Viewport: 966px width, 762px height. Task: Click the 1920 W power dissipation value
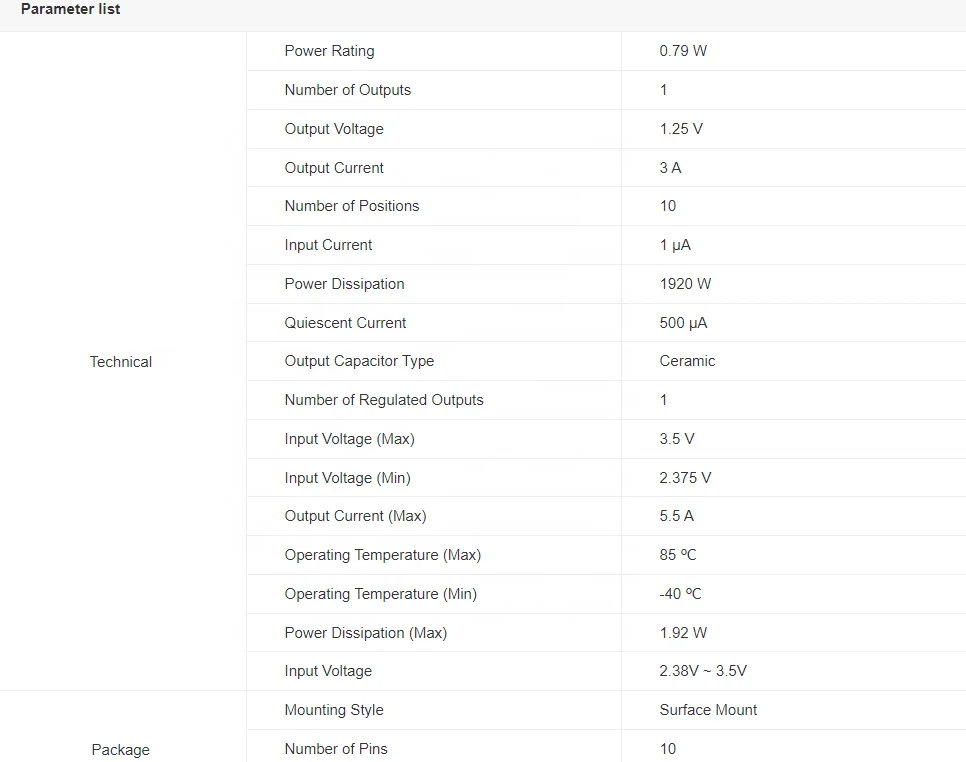pyautogui.click(x=685, y=284)
